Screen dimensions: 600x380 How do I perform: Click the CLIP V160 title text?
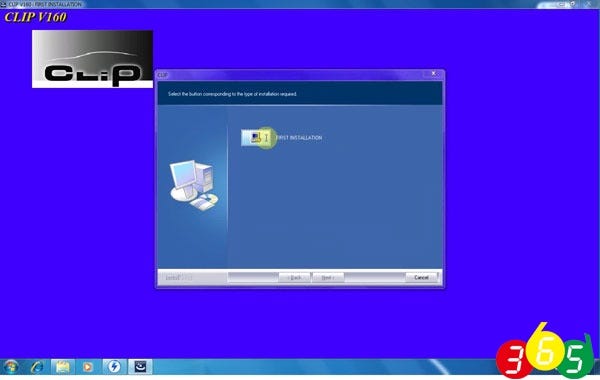[35, 17]
